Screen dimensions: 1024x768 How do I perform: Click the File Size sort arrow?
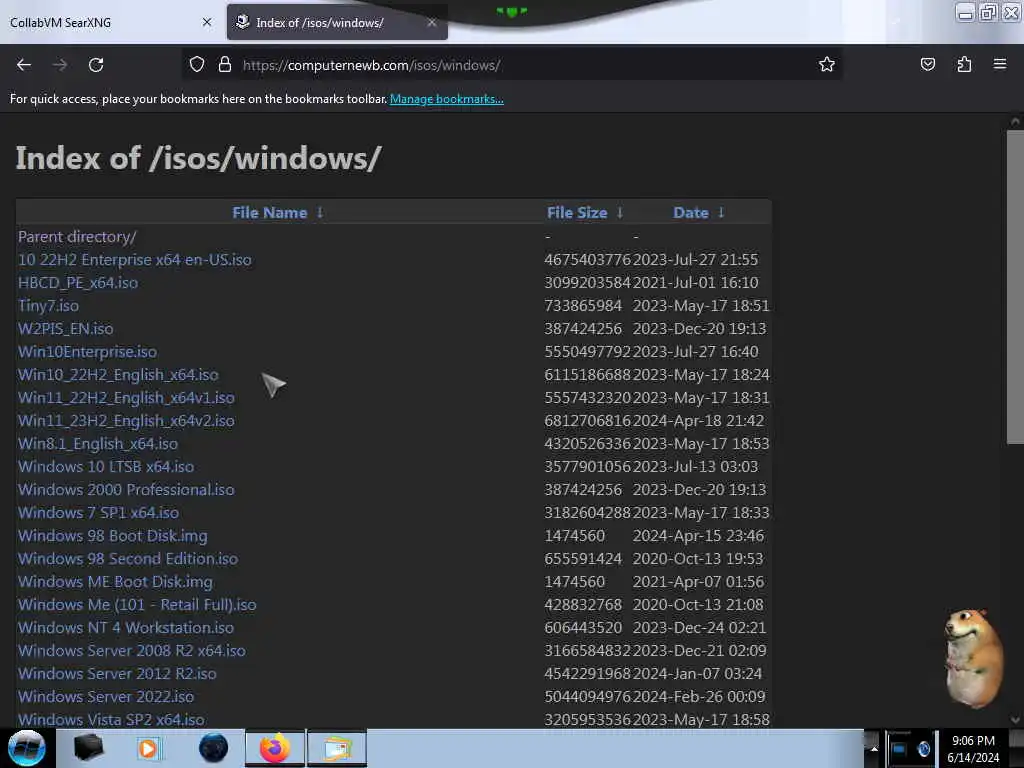tap(620, 212)
